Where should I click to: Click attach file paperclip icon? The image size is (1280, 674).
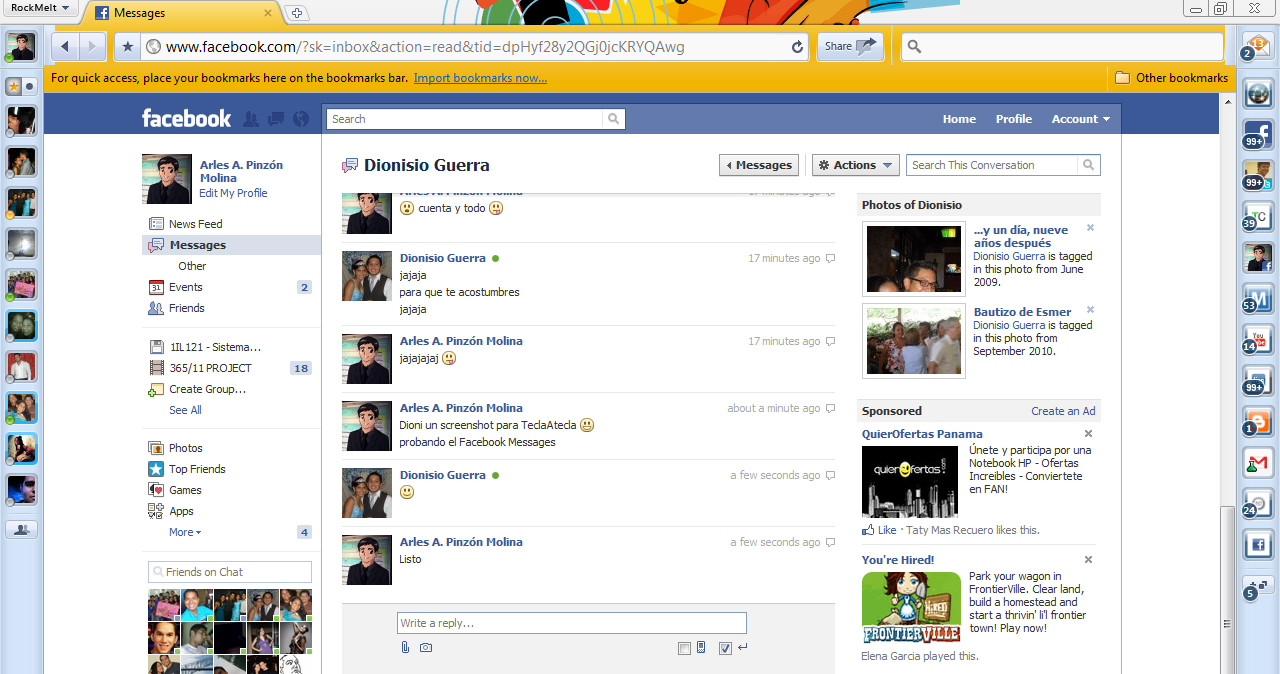[405, 648]
